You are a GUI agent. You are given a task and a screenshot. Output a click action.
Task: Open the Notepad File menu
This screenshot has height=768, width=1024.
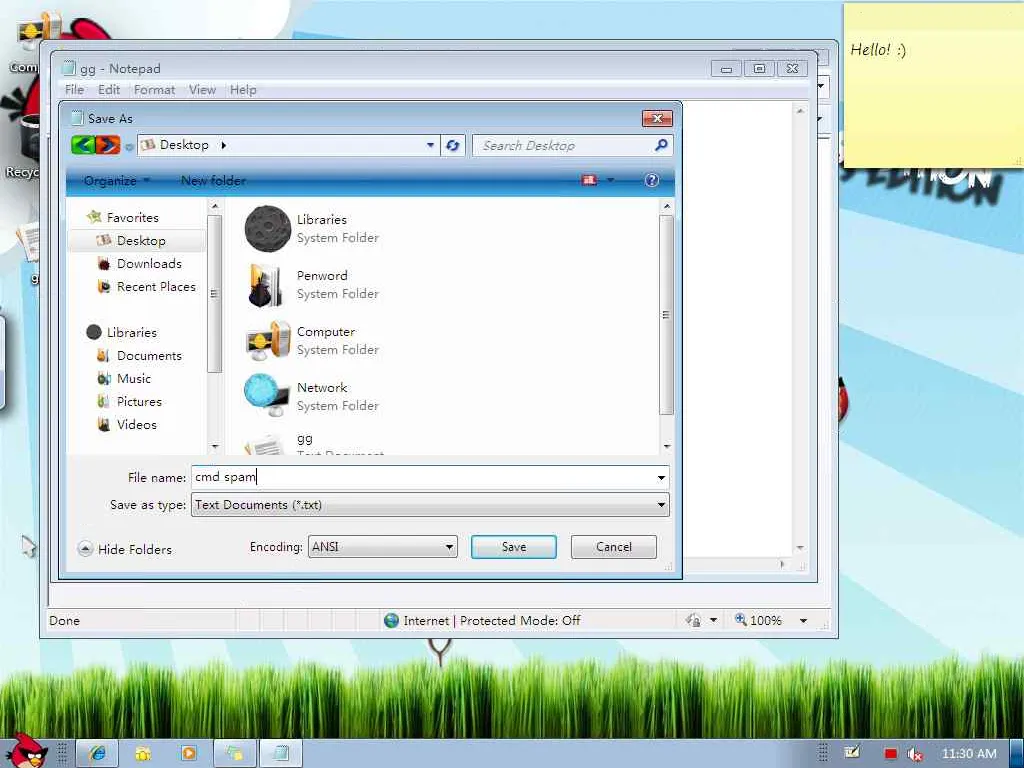(x=74, y=89)
